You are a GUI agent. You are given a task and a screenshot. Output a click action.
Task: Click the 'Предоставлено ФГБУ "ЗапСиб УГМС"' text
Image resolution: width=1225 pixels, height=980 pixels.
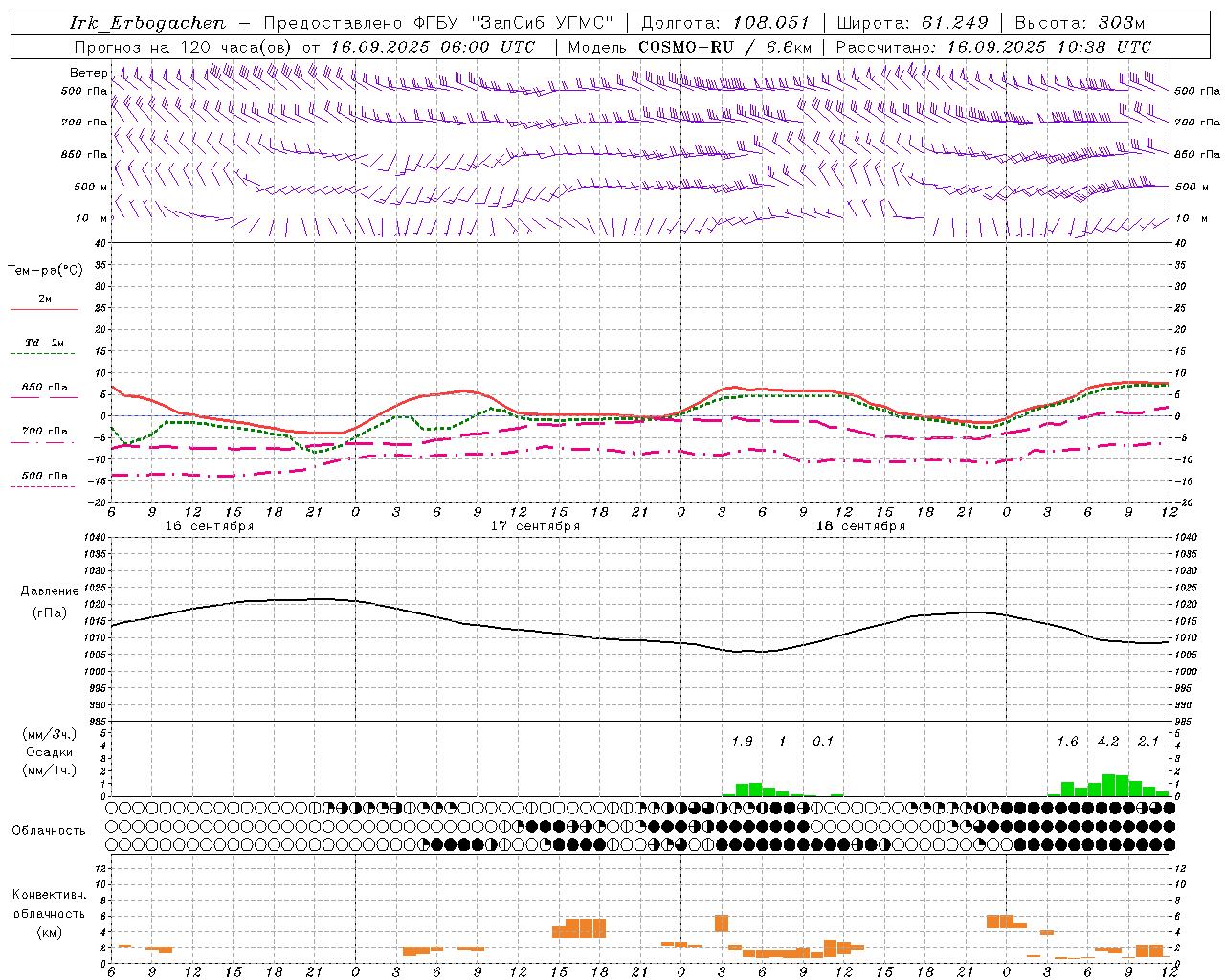pos(438,23)
